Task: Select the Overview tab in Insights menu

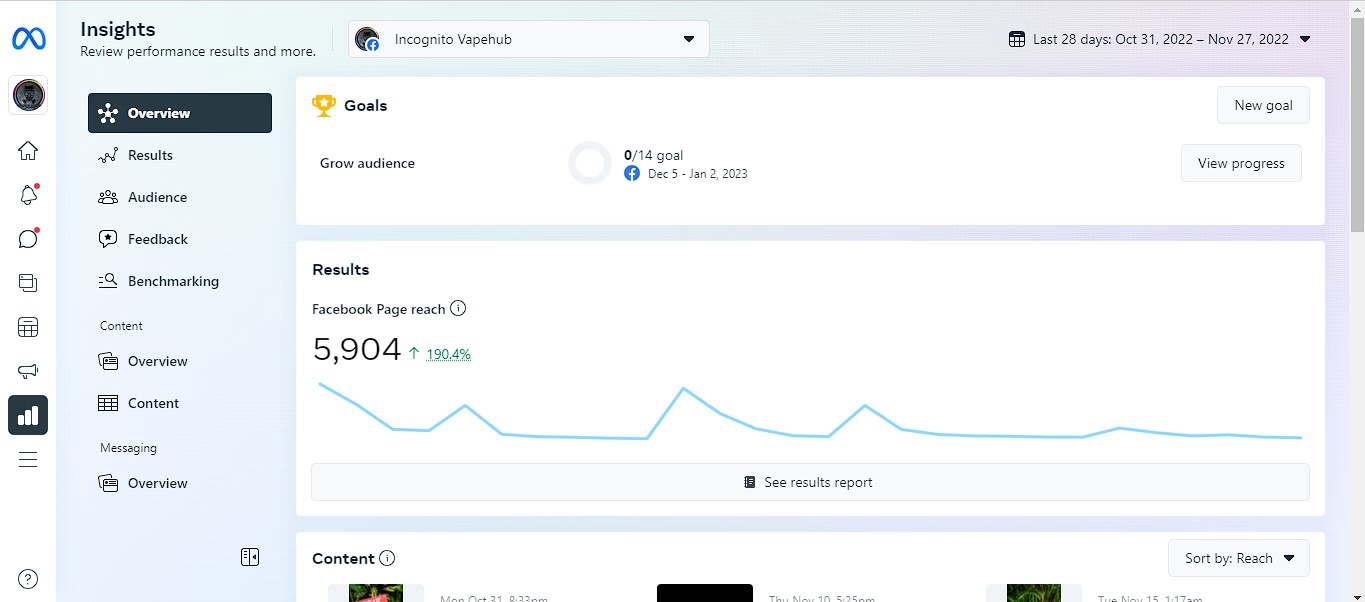Action: [180, 113]
